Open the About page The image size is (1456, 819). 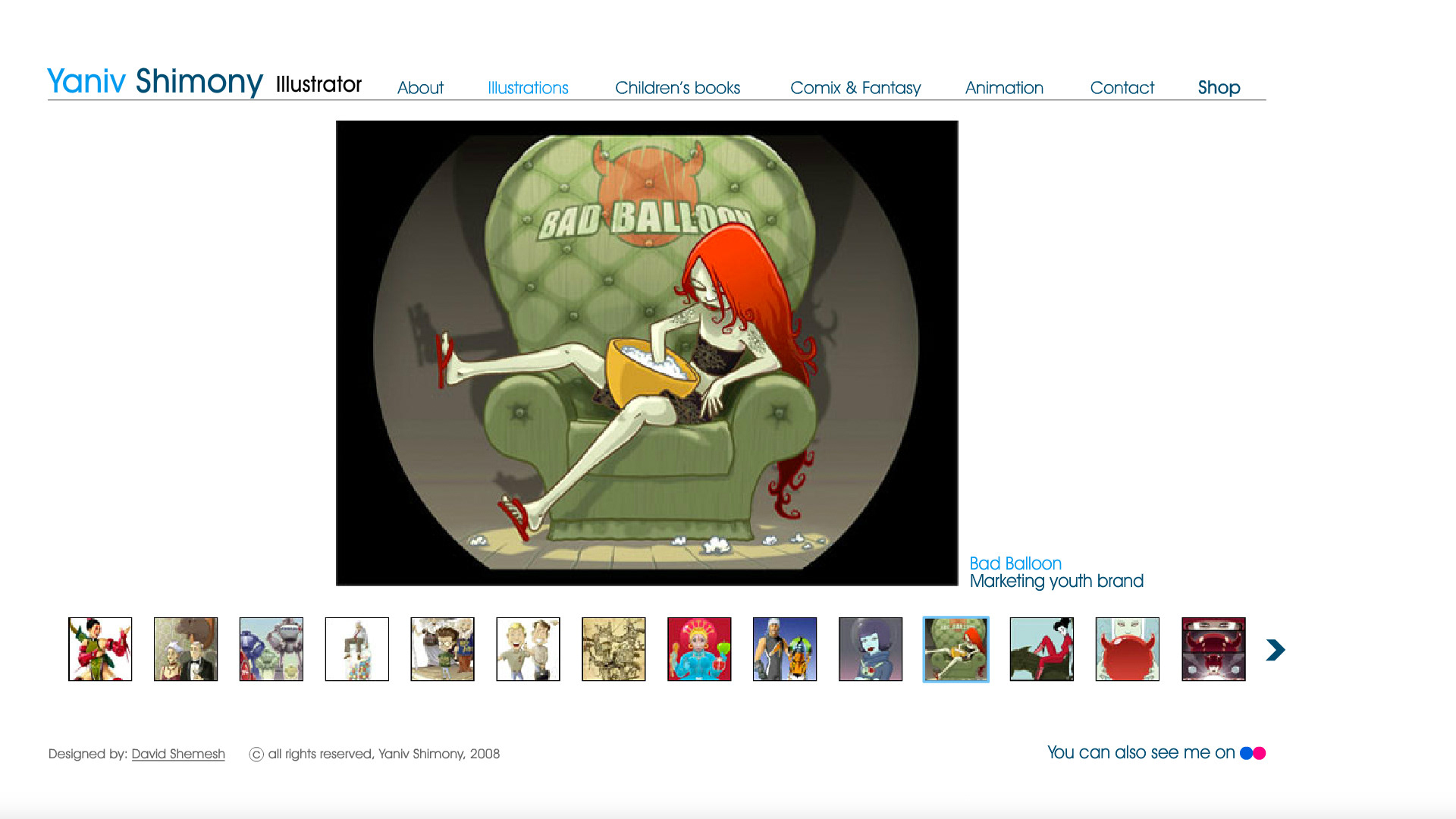420,88
